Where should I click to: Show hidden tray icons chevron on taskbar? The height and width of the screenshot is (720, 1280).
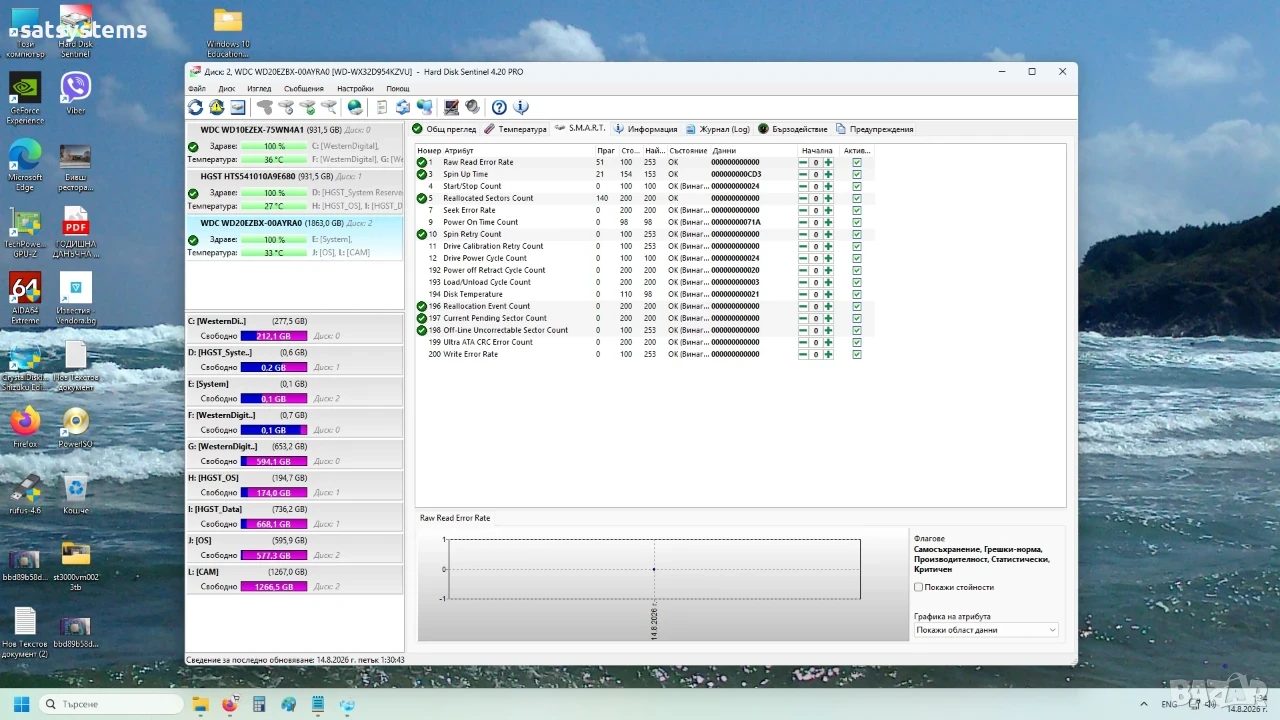[1143, 704]
